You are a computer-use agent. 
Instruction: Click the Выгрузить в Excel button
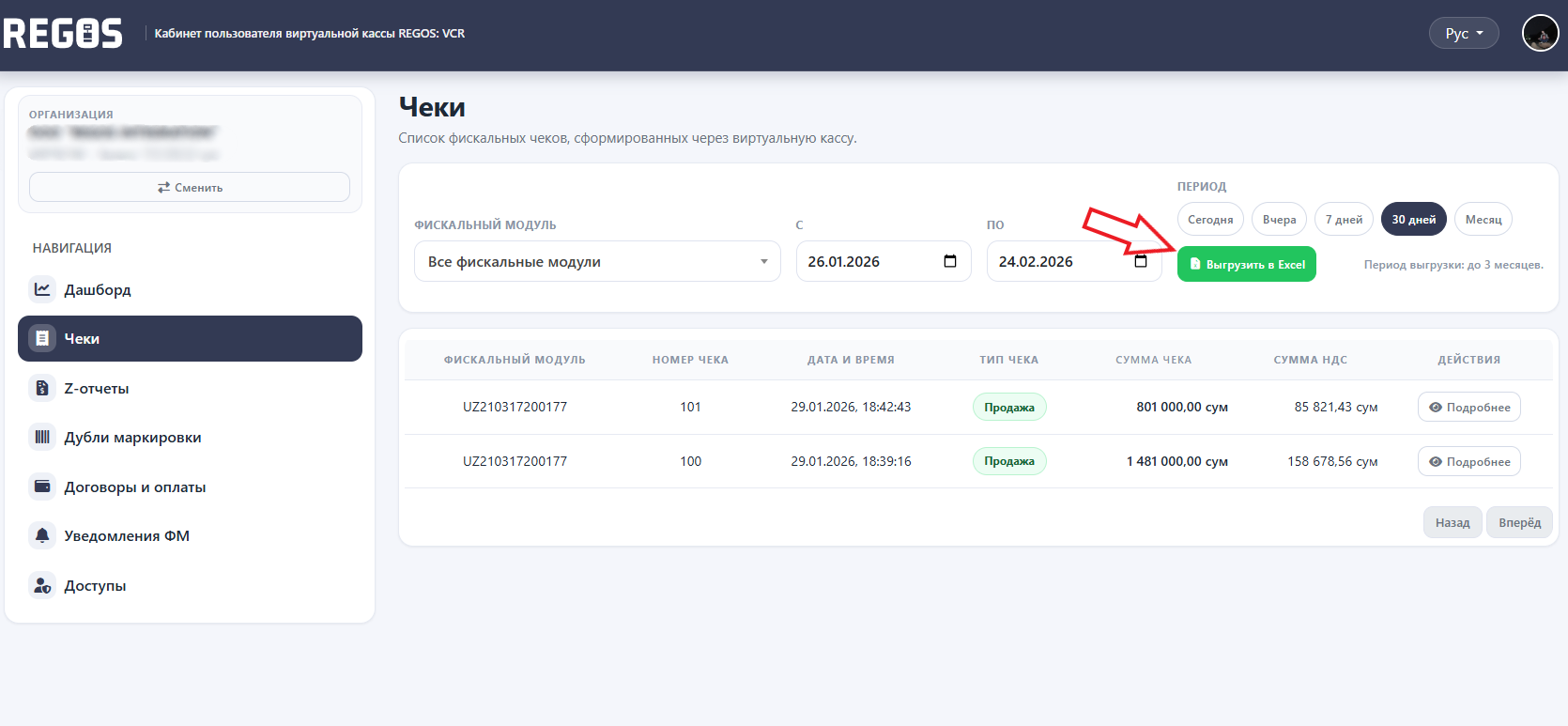pos(1246,265)
